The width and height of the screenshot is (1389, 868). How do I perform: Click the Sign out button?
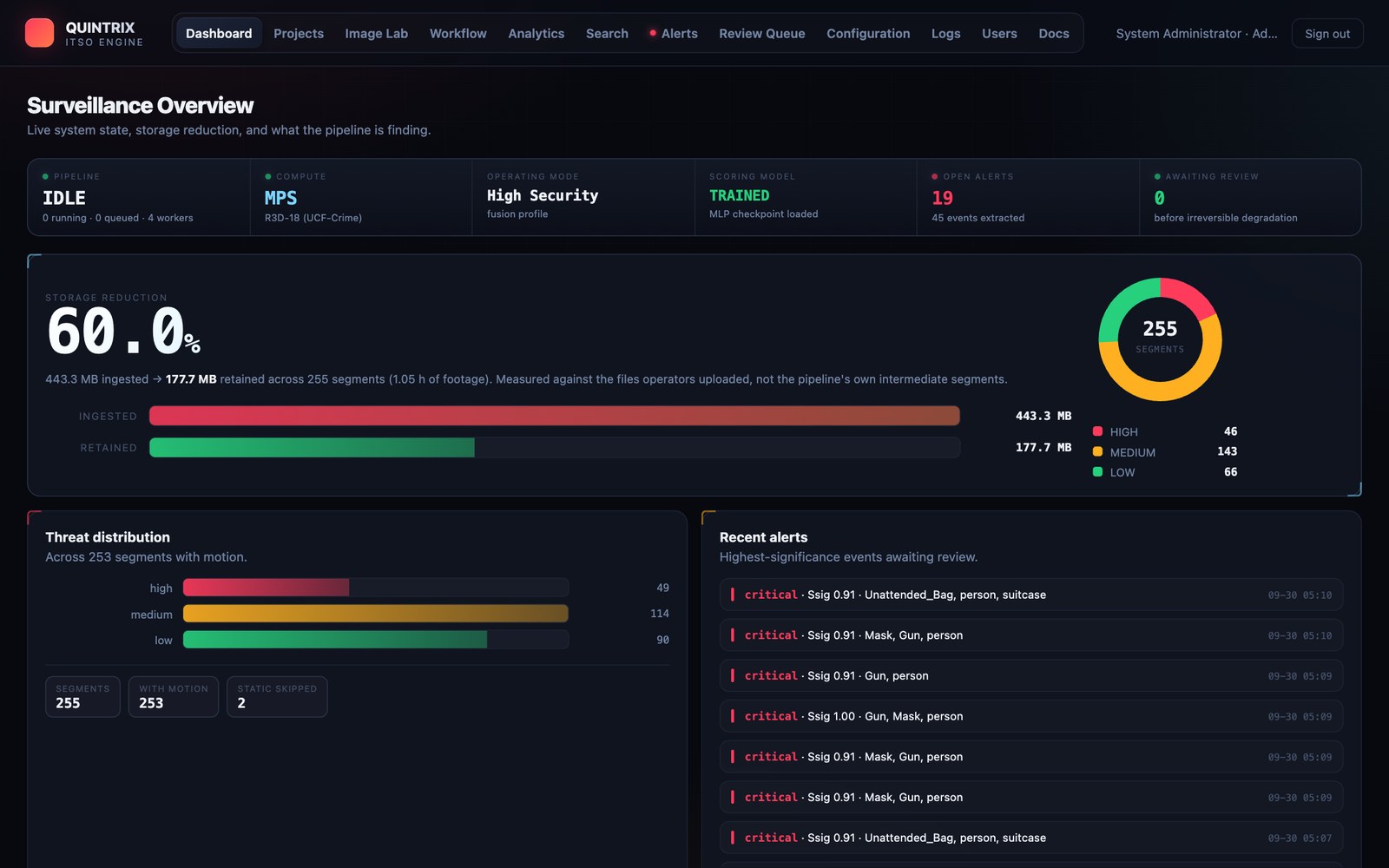[x=1327, y=33]
